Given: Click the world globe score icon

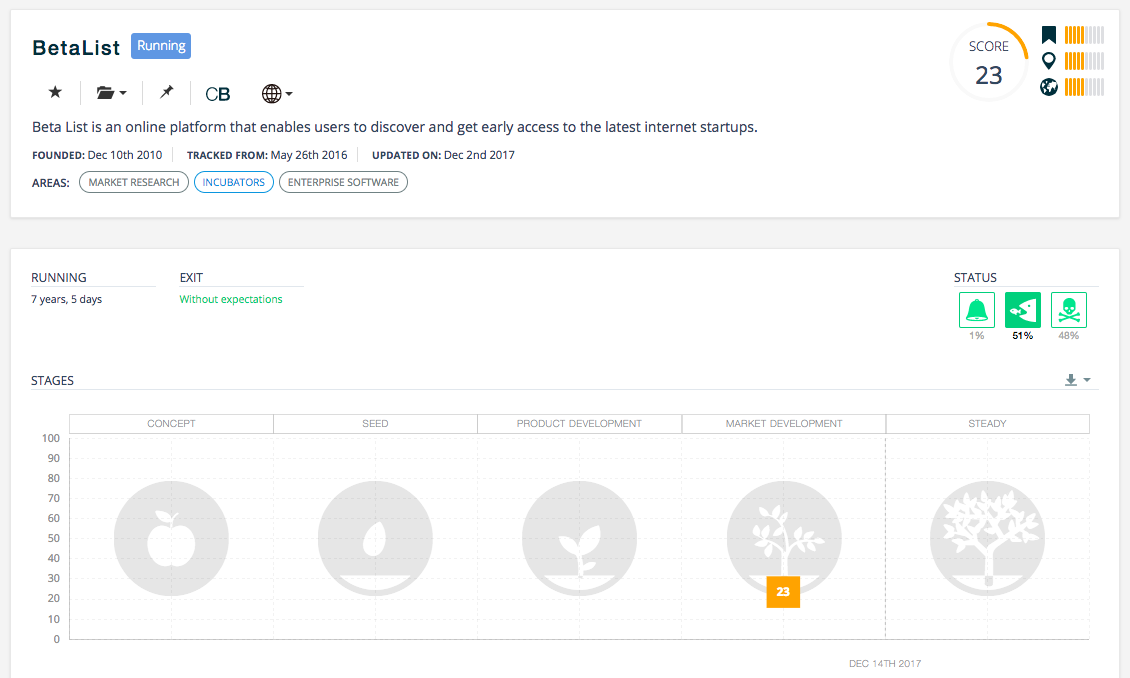Looking at the screenshot, I should 1049,87.
